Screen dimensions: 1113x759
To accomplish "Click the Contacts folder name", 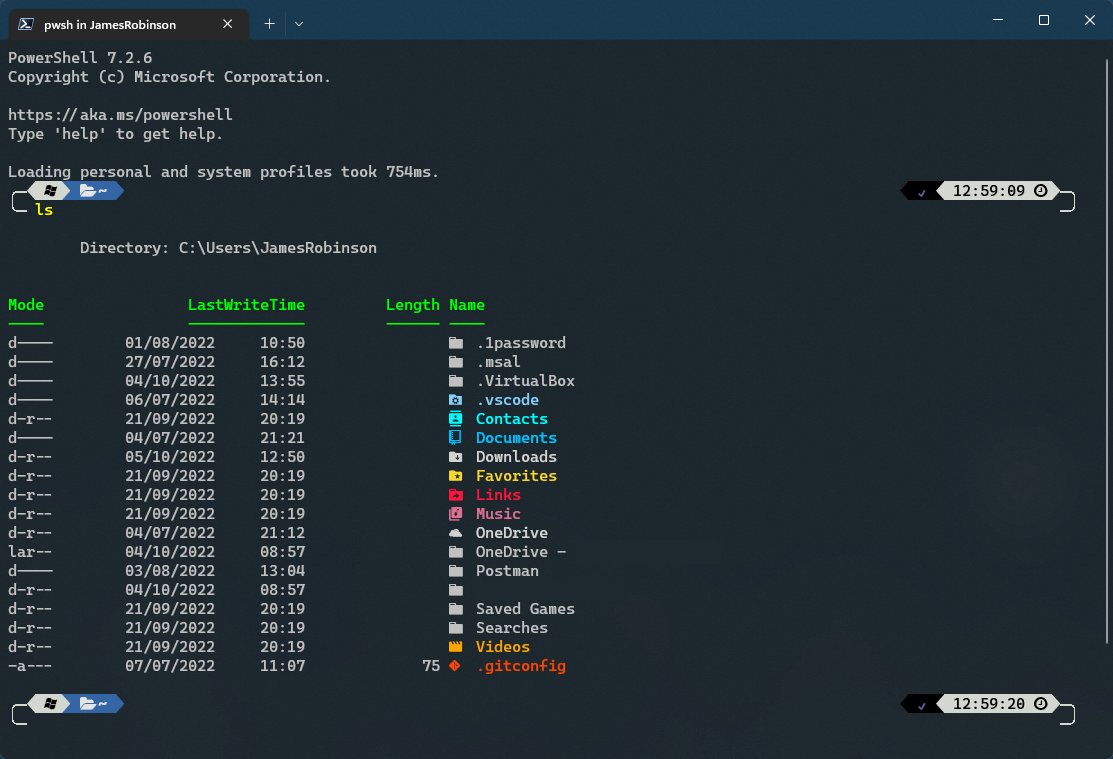I will (512, 419).
